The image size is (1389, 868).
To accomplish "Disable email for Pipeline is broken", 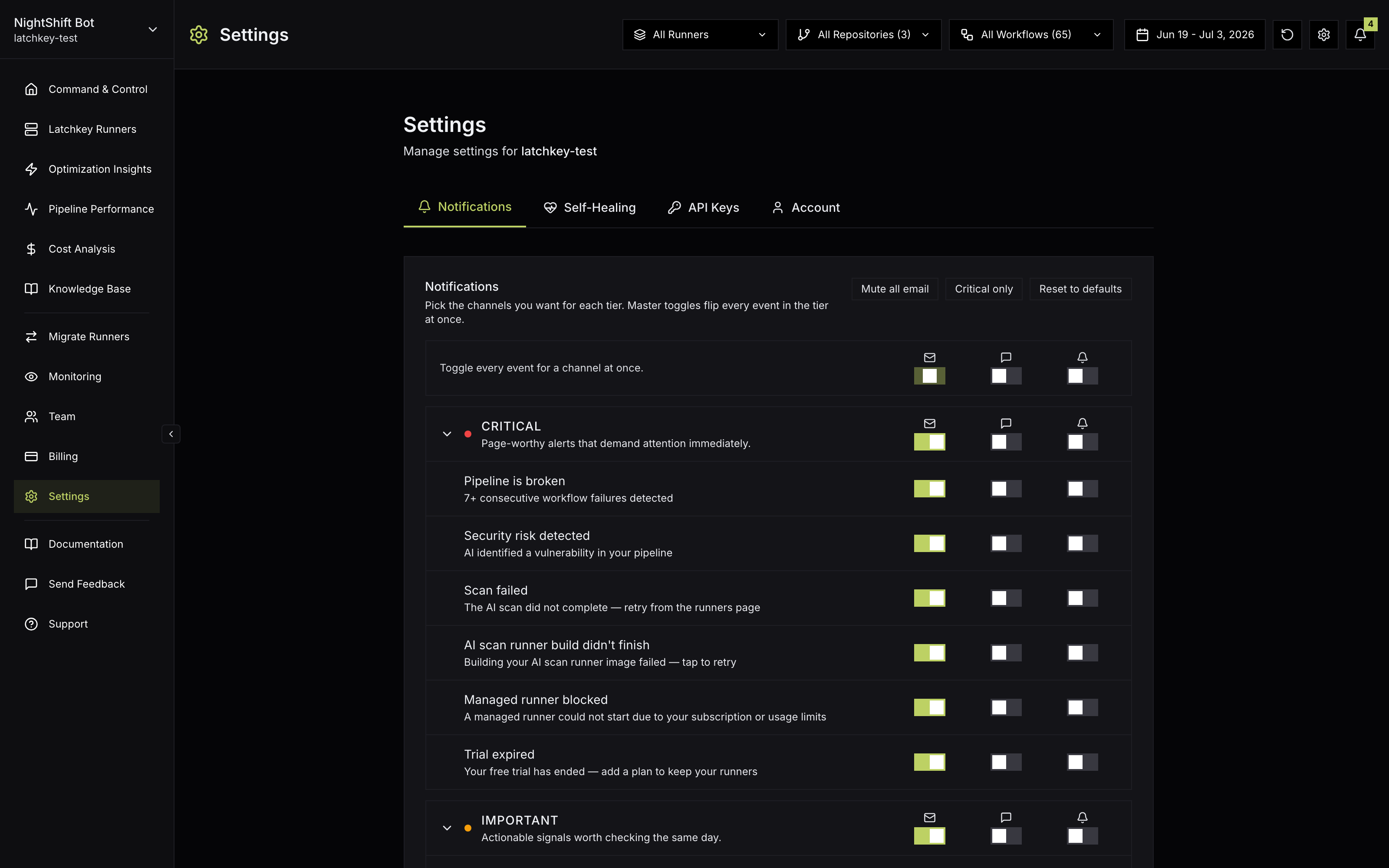I will click(930, 489).
